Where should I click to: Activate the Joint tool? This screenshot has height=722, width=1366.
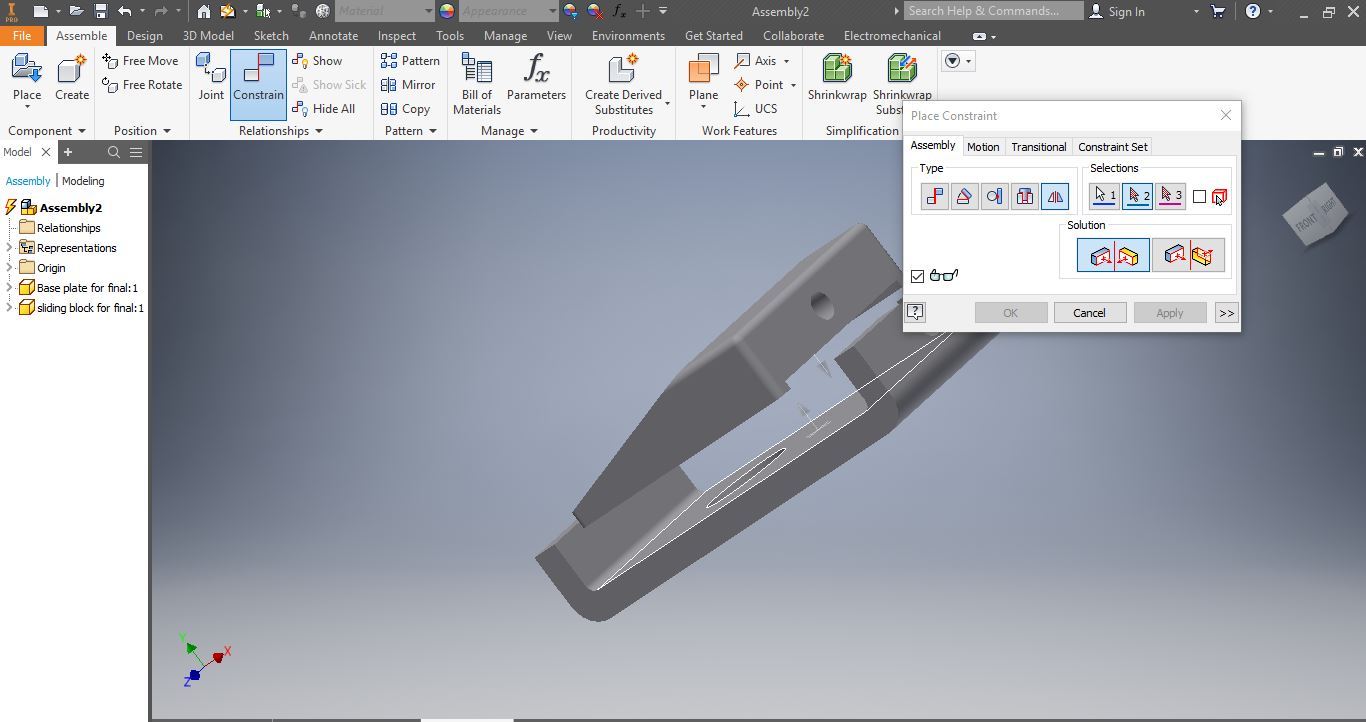point(211,78)
